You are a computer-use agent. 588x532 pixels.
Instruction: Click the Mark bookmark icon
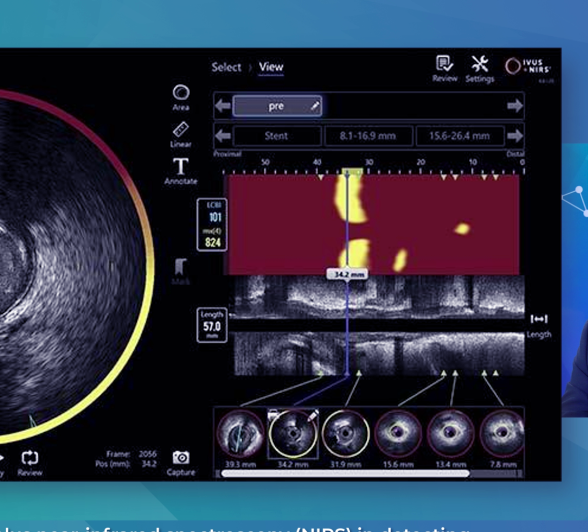(x=181, y=271)
